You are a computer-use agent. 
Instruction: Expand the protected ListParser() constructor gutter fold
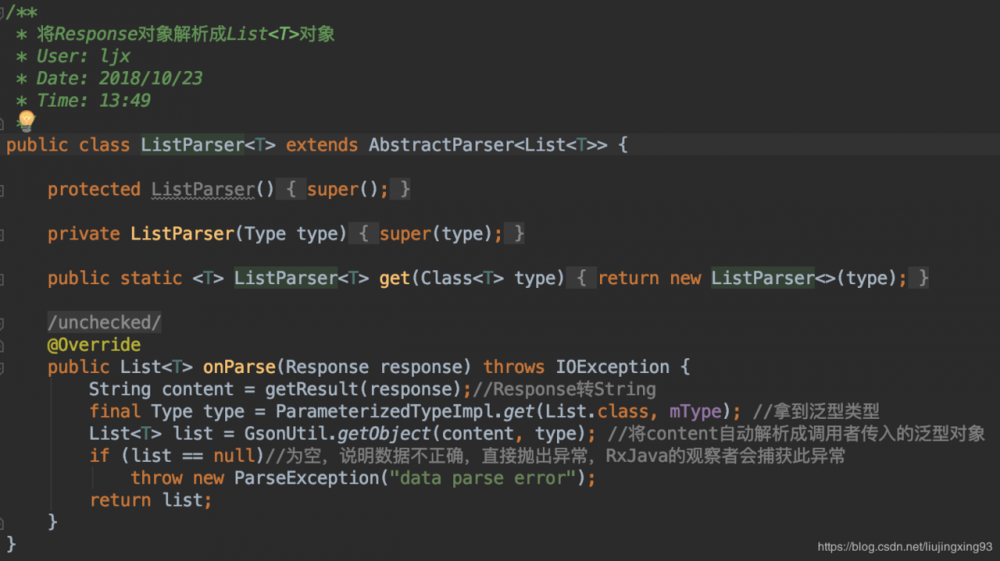4,189
